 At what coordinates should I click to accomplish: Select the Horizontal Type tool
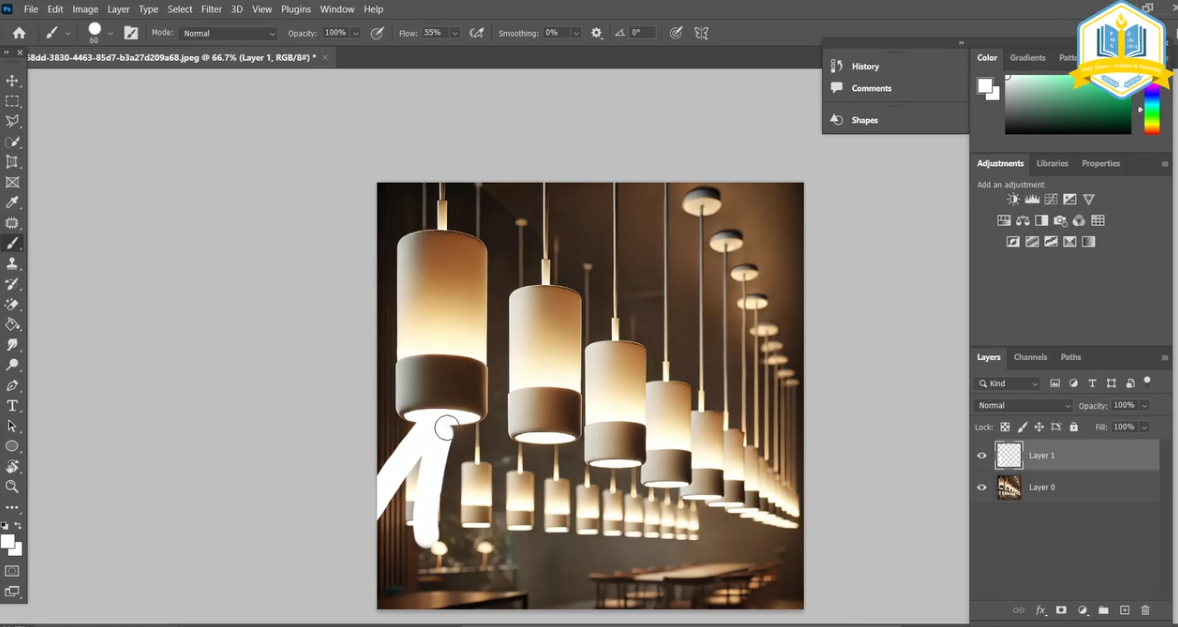click(12, 406)
